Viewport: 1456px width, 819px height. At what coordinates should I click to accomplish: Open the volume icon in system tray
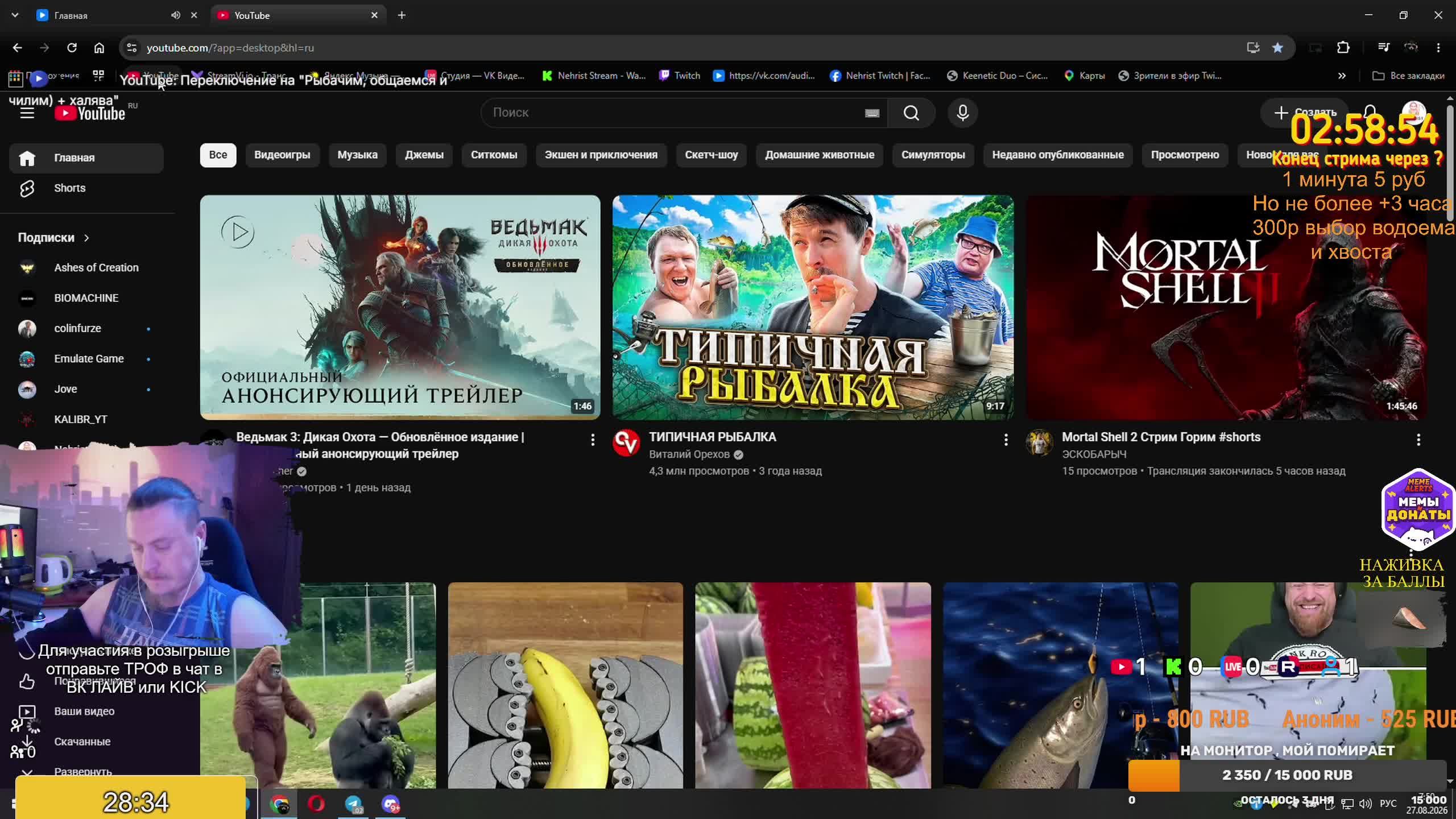pos(1365,804)
